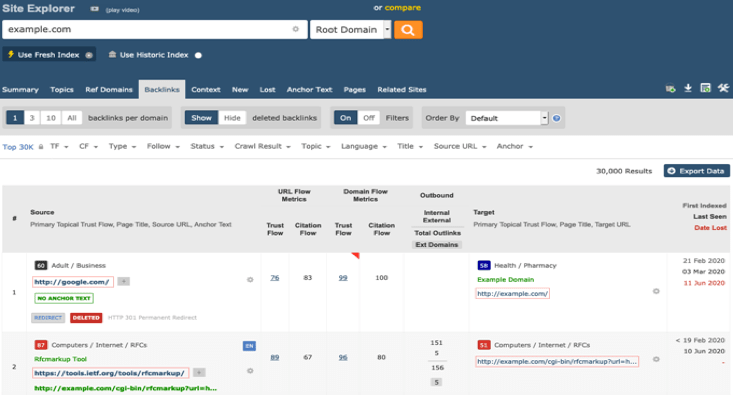The height and width of the screenshot is (395, 733).
Task: Click the orange search magnifier button
Action: (x=408, y=30)
